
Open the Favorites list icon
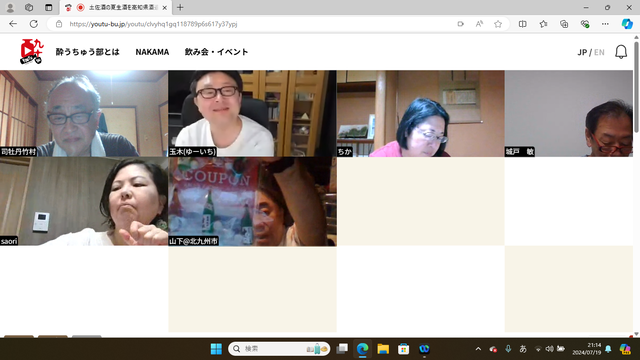(543, 24)
